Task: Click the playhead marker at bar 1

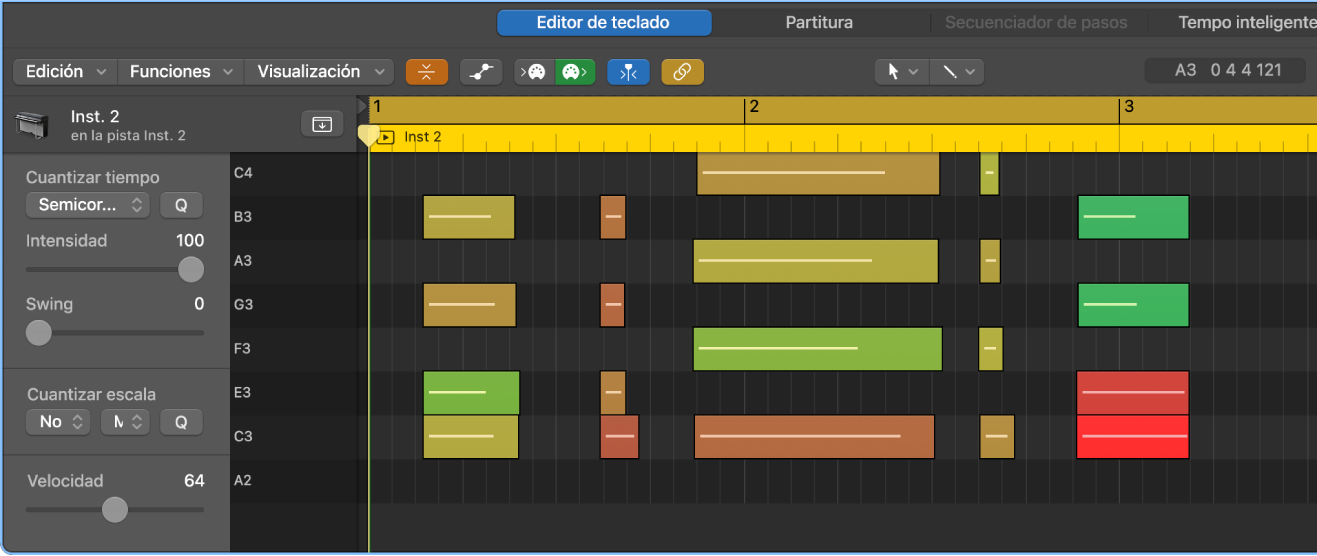Action: (x=368, y=137)
